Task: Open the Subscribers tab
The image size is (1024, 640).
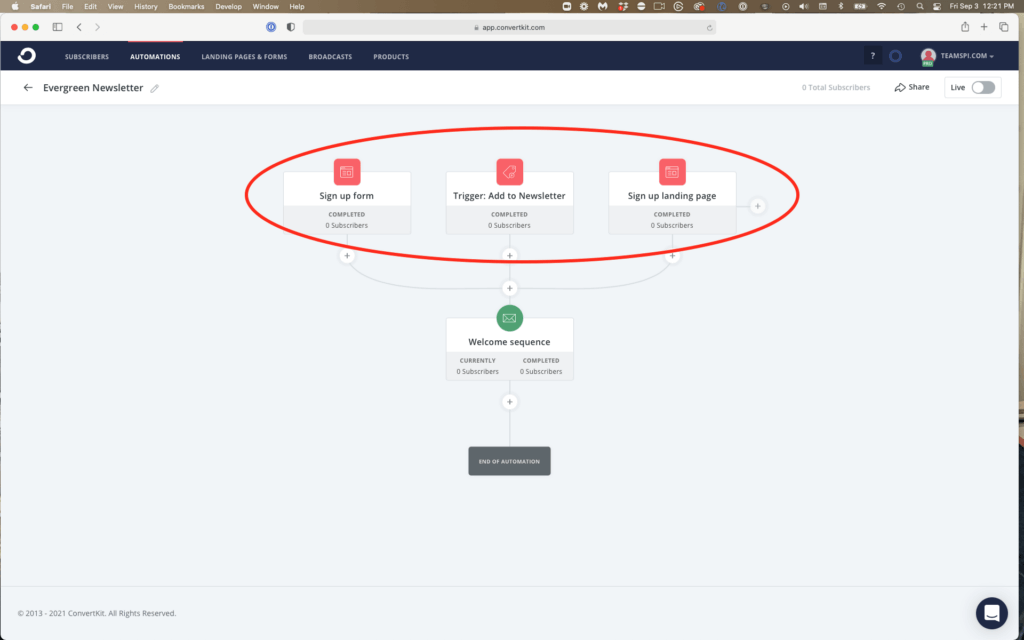Action: click(x=87, y=57)
